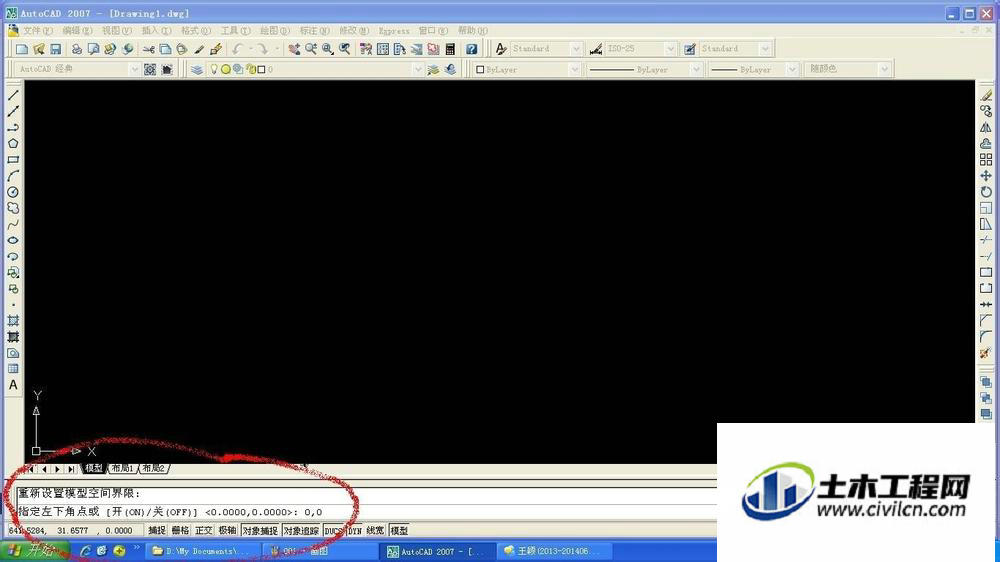Open the QuickCalc calculator icon
The height and width of the screenshot is (562, 1000).
450,49
